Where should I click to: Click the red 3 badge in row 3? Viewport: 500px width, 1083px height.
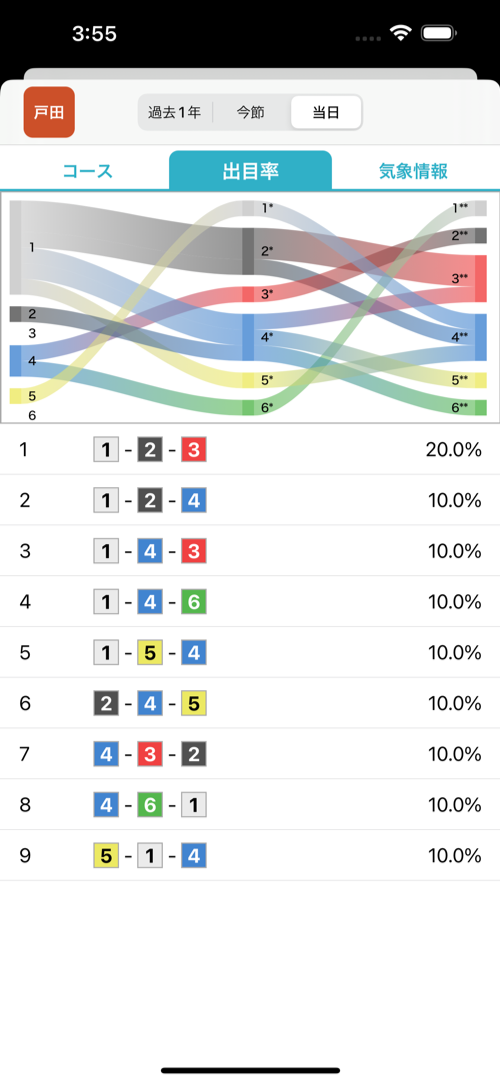click(194, 552)
